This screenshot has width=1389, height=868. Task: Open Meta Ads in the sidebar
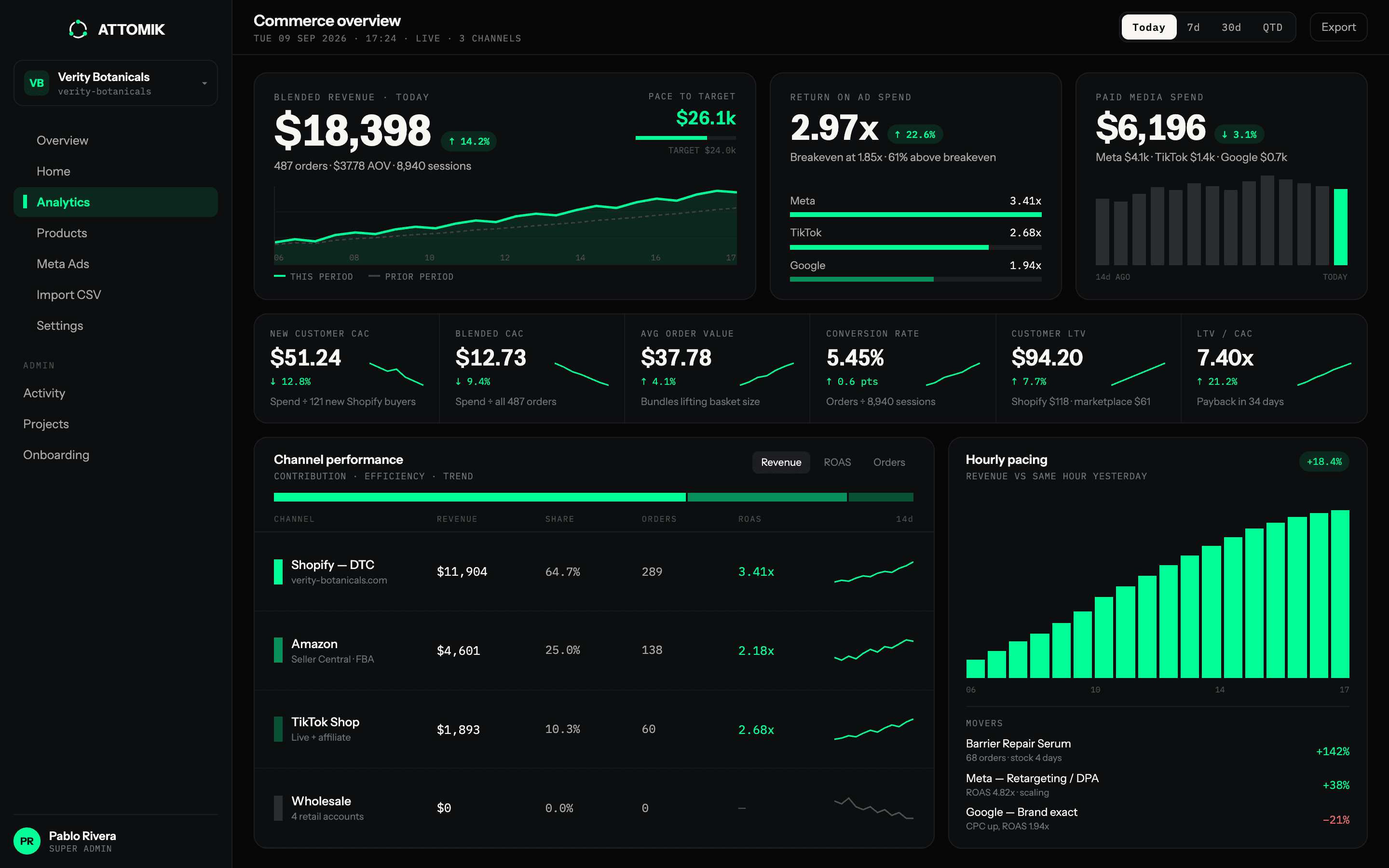(115, 264)
